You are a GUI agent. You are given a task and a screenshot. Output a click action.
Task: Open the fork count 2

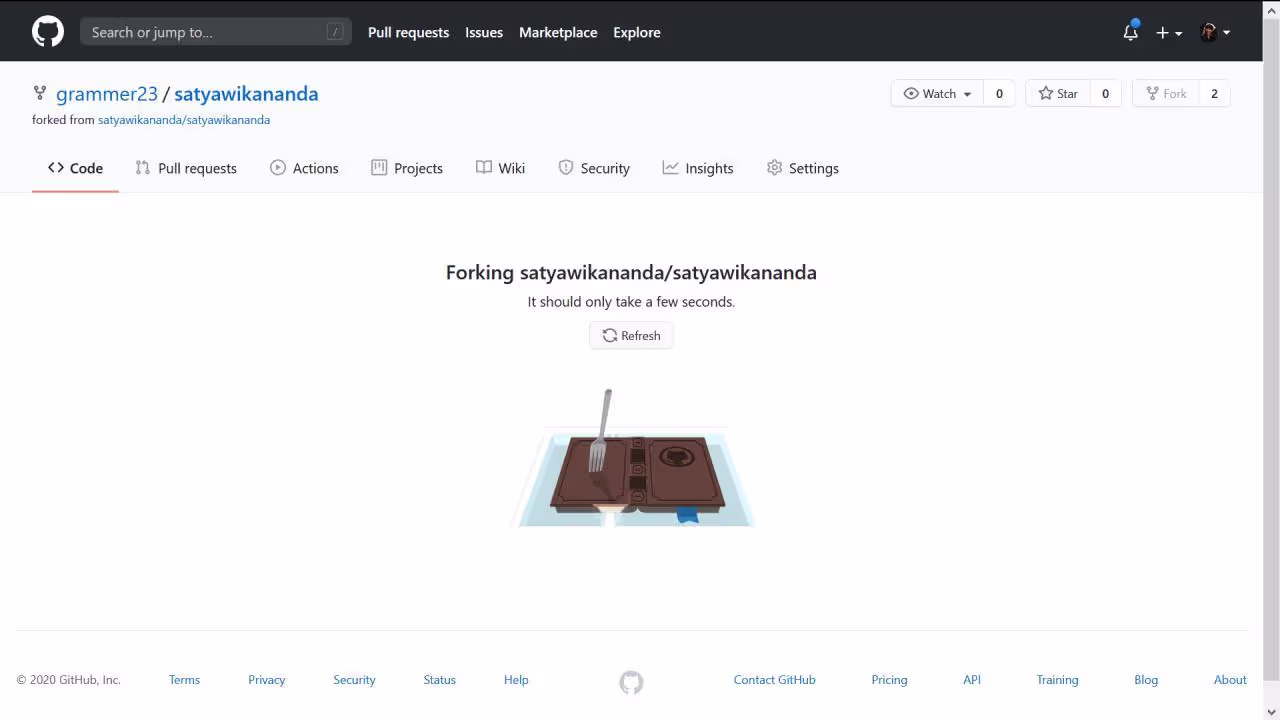(x=1214, y=93)
